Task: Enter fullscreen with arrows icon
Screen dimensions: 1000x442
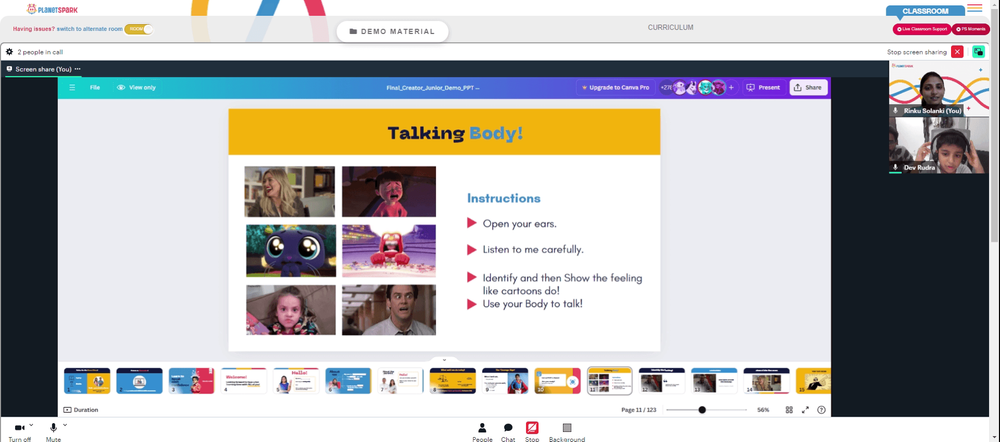Action: 805,409
